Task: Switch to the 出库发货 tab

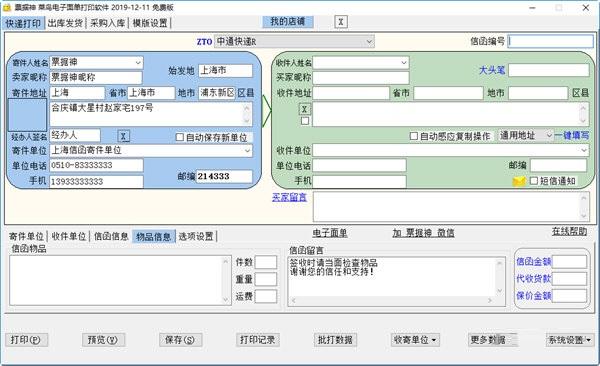Action: tap(65, 23)
